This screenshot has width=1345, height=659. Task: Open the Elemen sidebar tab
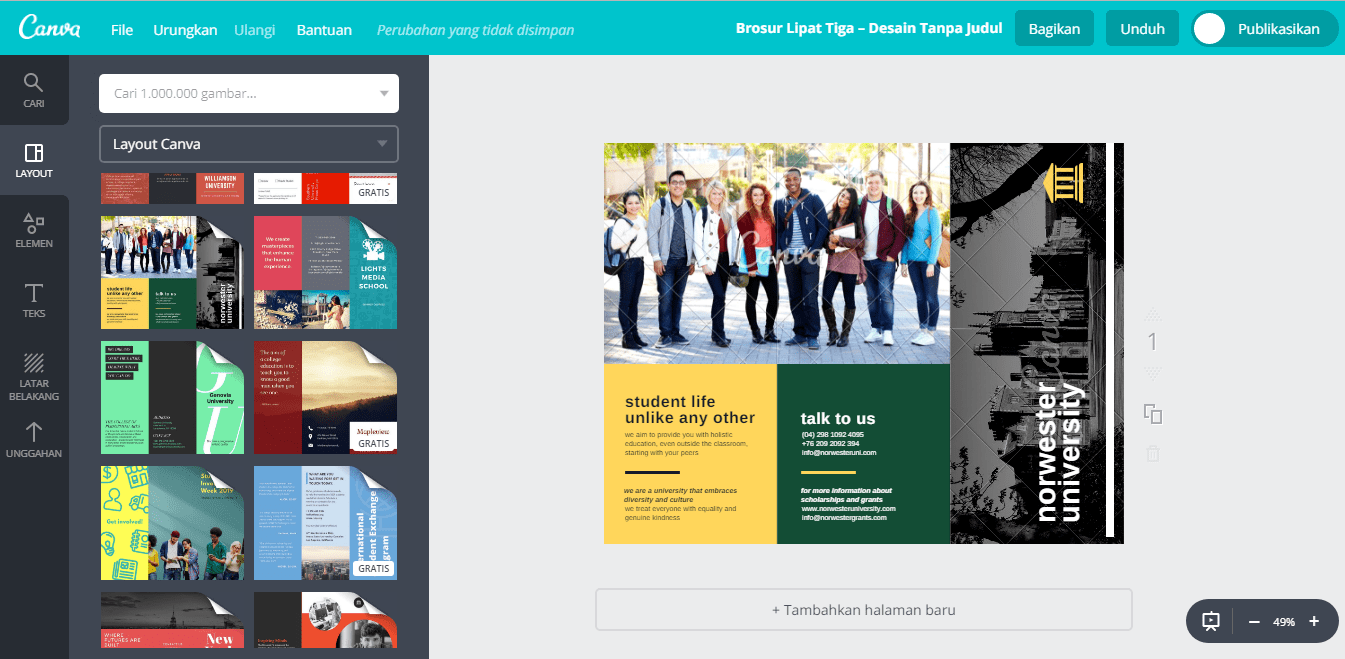point(34,230)
